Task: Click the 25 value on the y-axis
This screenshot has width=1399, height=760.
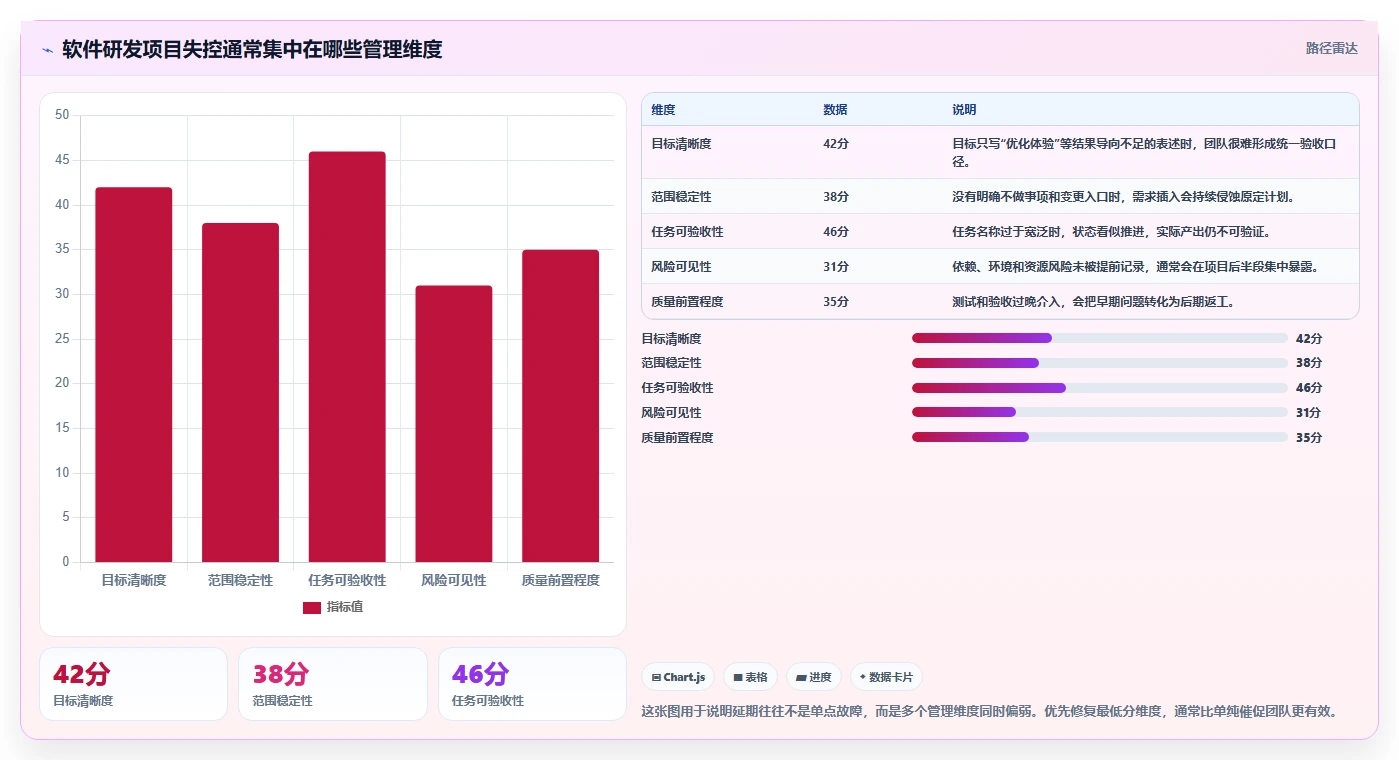Action: [x=62, y=339]
